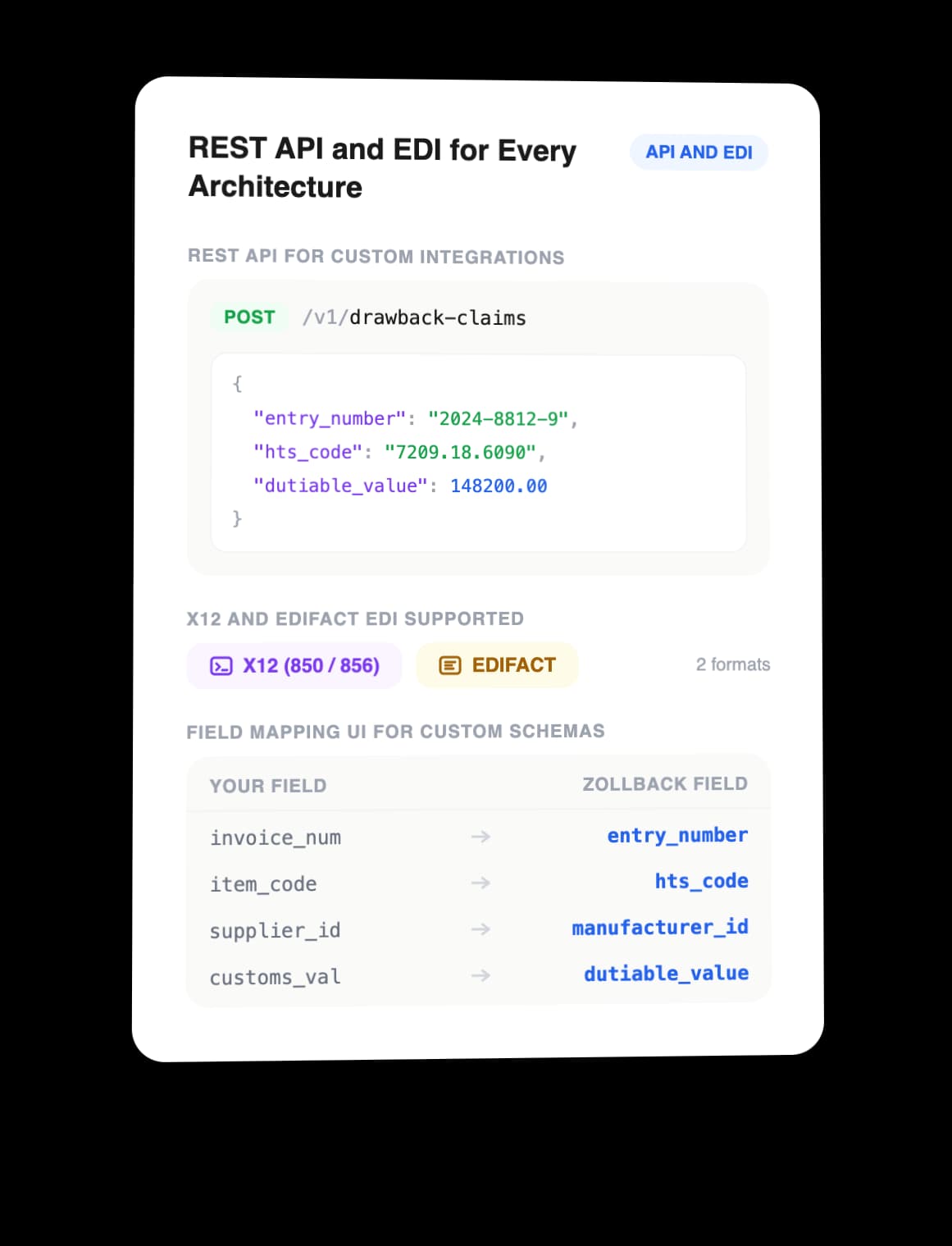Click the arrow mapping customs_val to dutiable_value

coord(481,975)
